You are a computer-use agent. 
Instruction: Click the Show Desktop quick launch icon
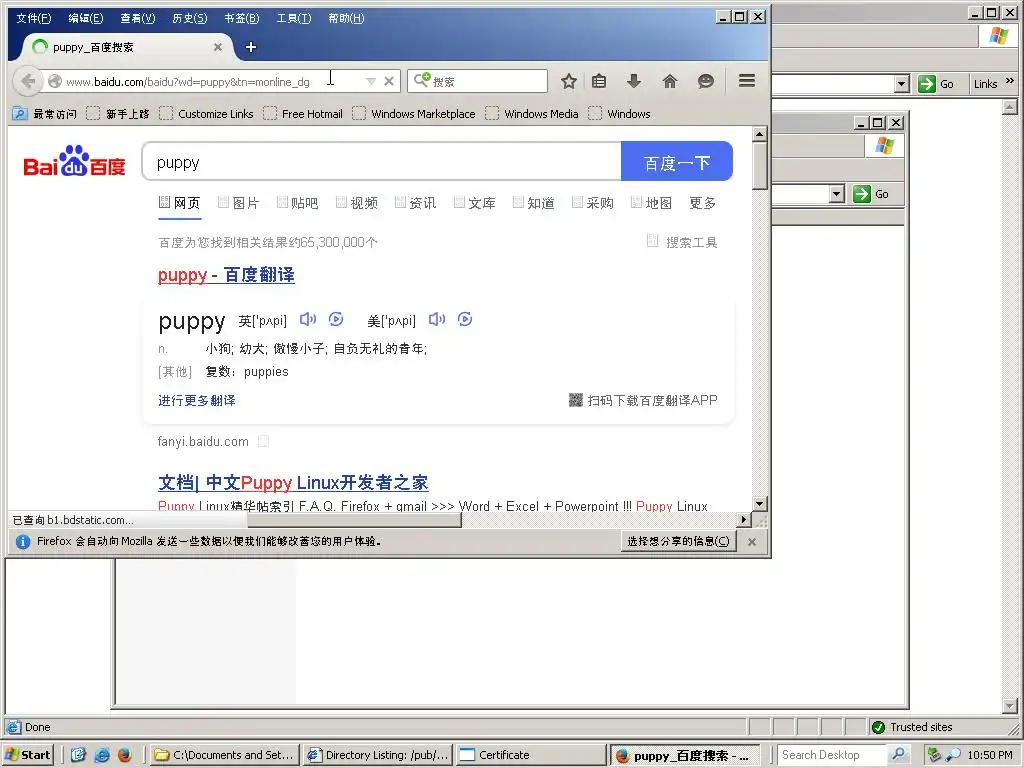click(78, 755)
